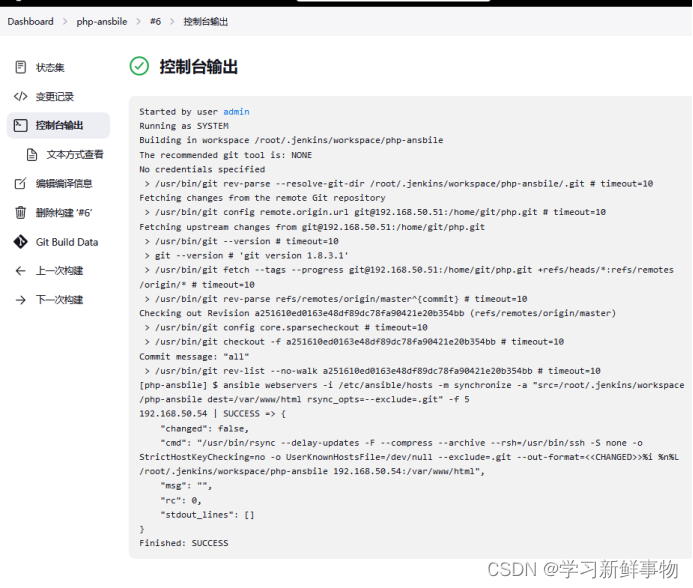Click the 'Commit message: "all"' line
Image resolution: width=693 pixels, height=588 pixels.
[x=194, y=356]
